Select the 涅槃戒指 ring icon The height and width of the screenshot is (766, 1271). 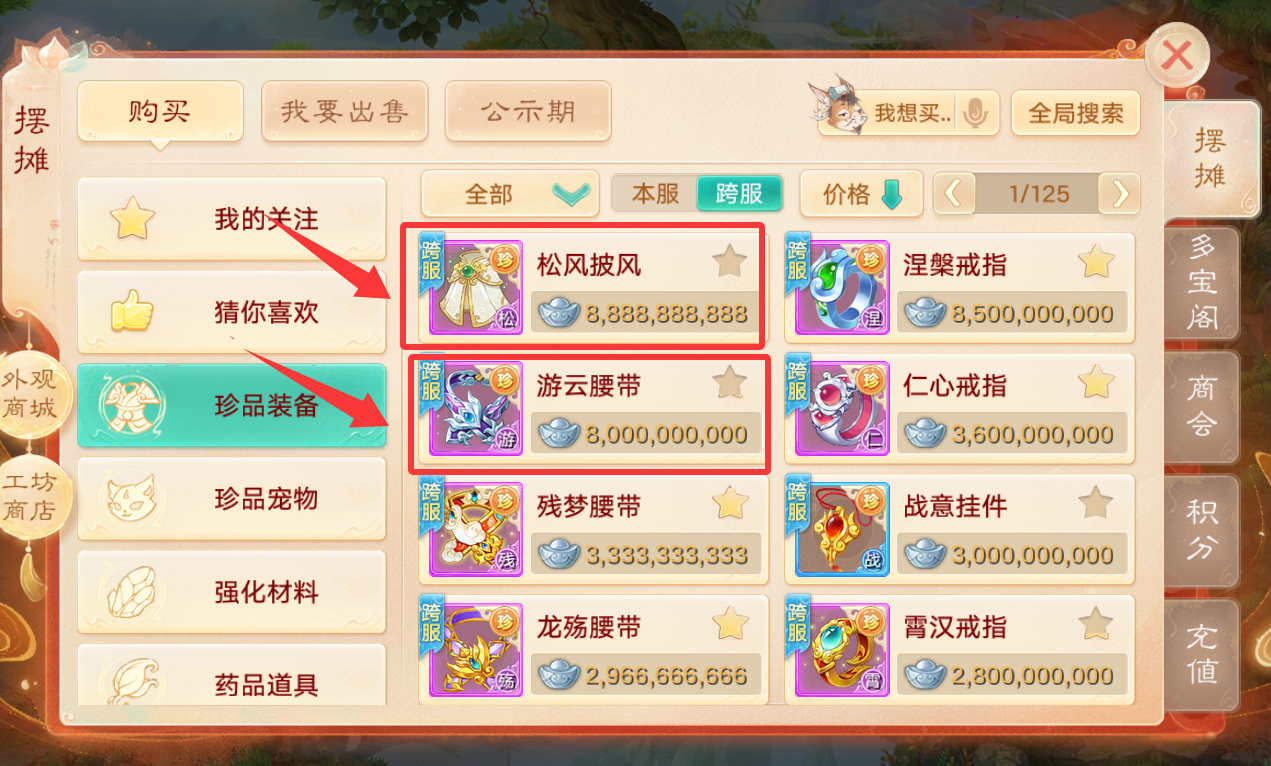(842, 287)
